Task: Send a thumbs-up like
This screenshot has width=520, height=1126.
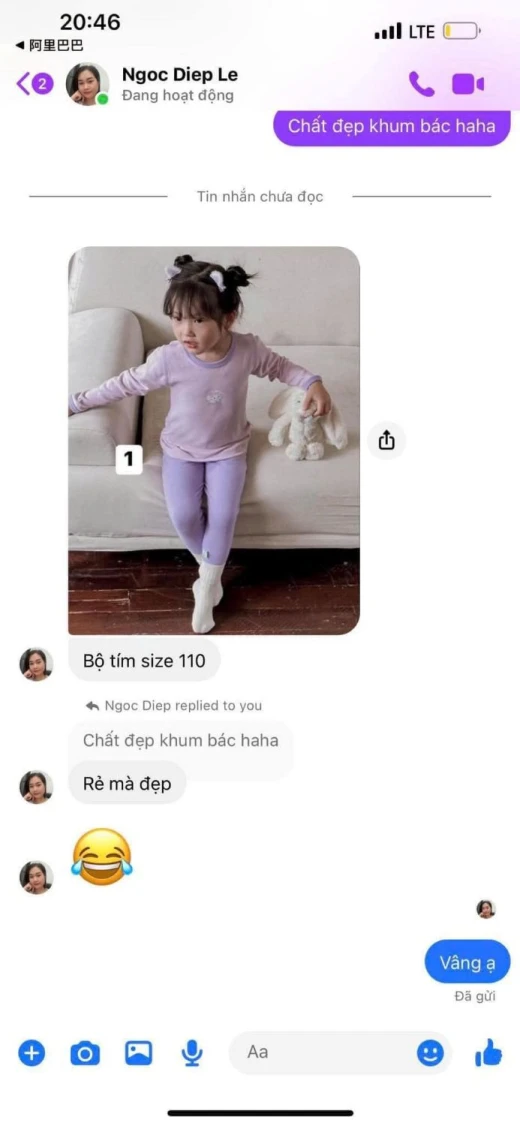Action: click(488, 1053)
